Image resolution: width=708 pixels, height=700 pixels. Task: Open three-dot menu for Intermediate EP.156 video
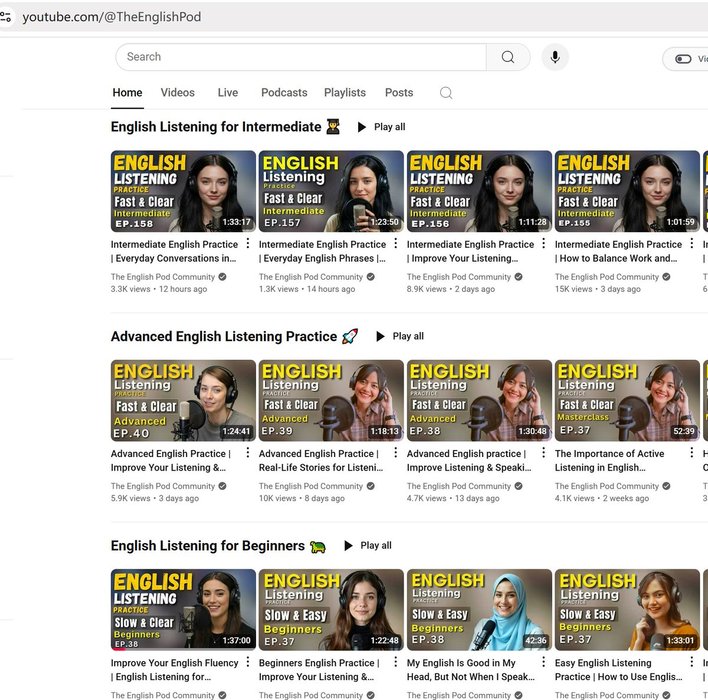[543, 244]
